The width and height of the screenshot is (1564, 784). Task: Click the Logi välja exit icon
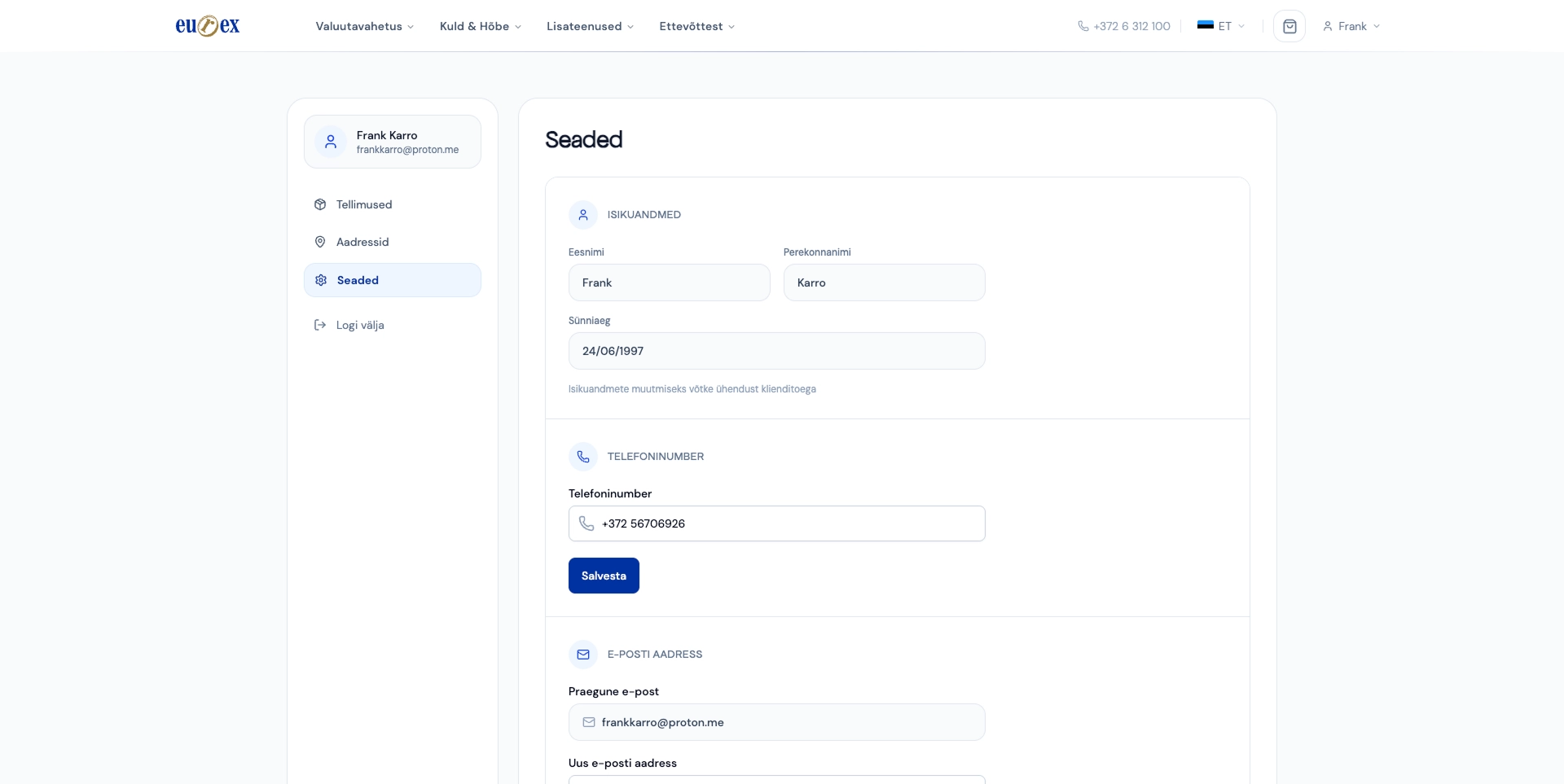[320, 325]
